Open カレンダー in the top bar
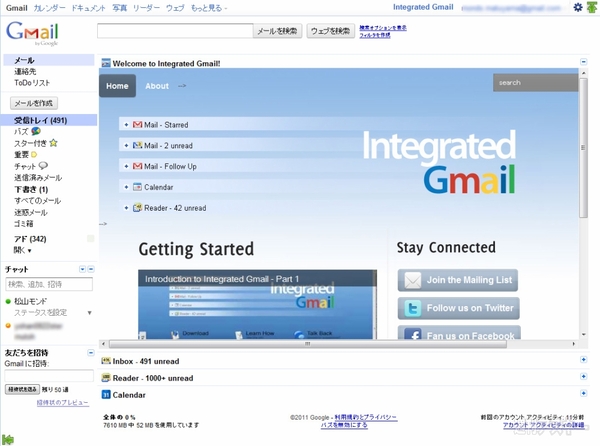The image size is (600, 446). click(x=49, y=8)
